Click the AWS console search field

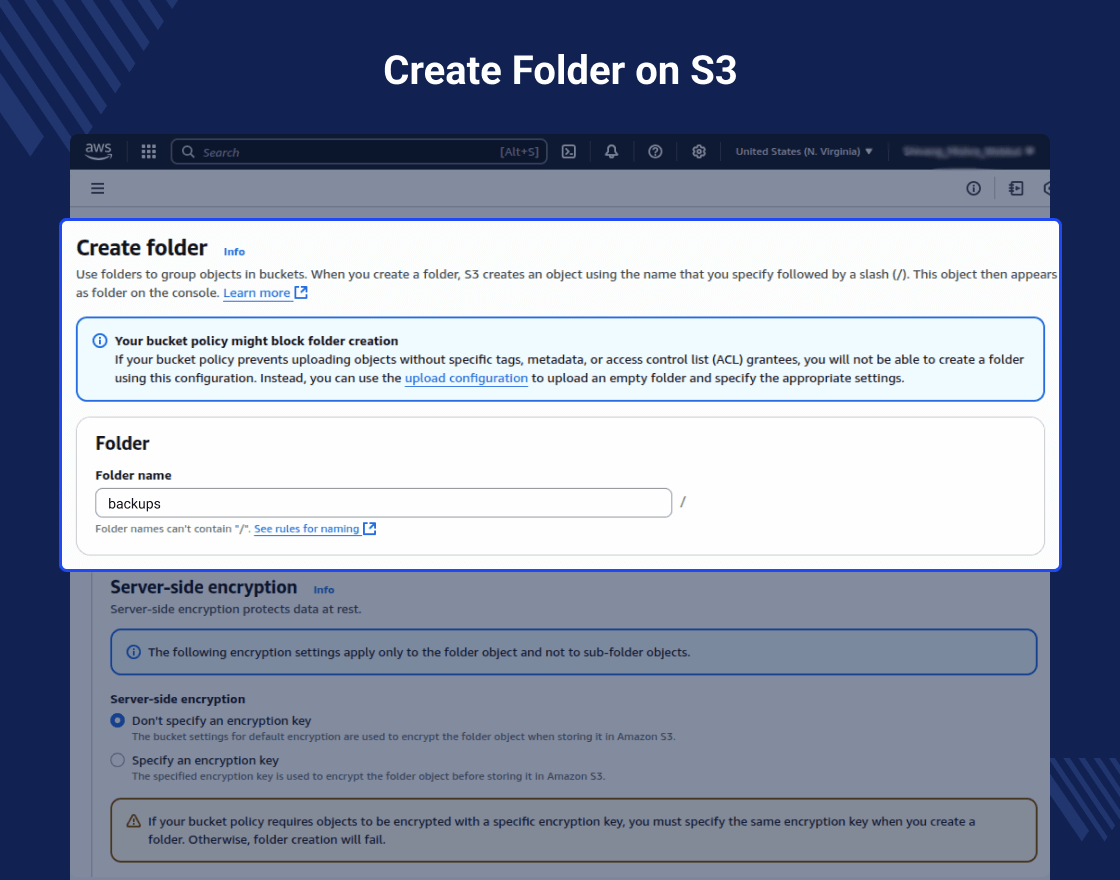[x=359, y=151]
